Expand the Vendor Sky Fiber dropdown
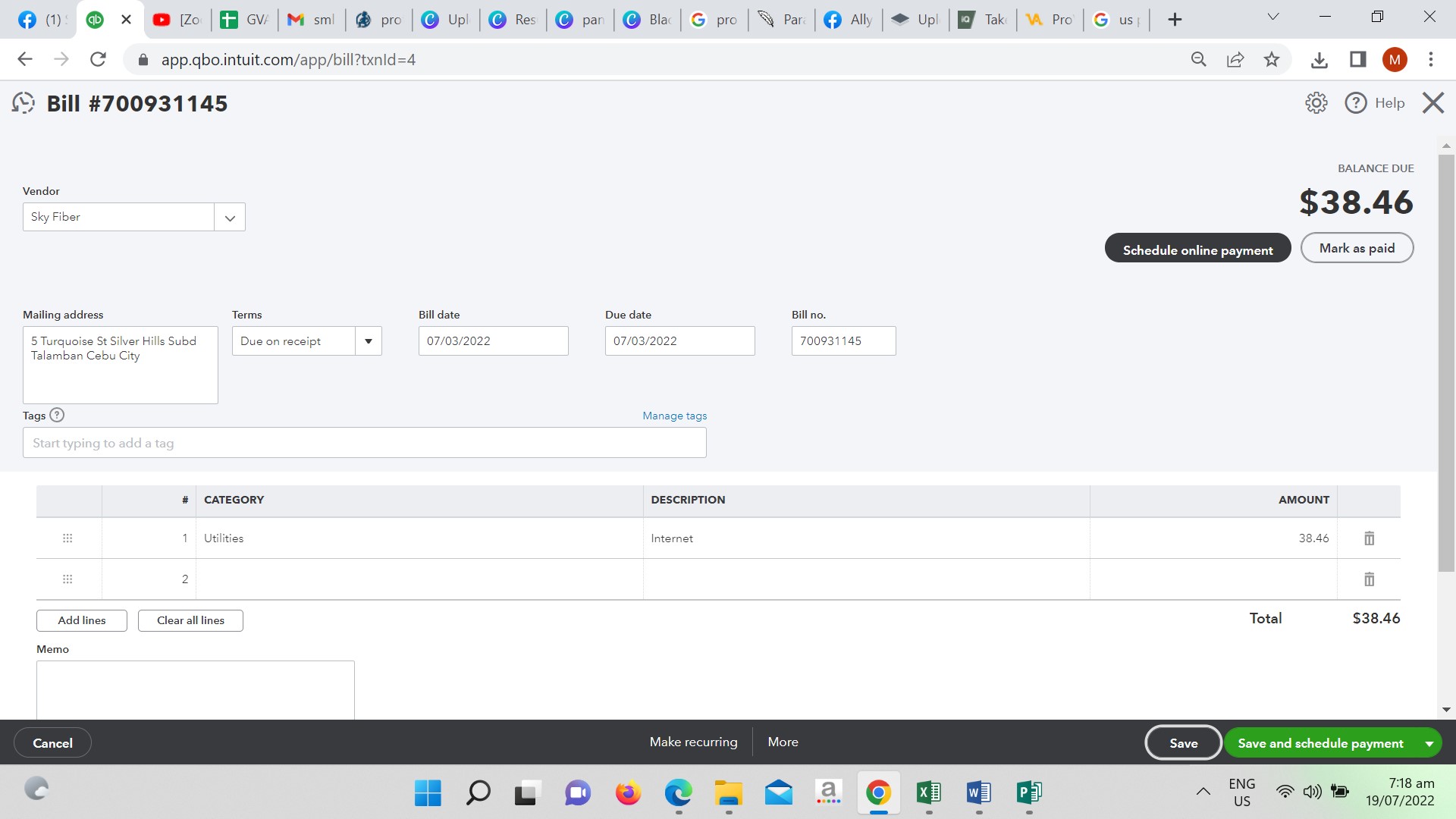 [x=230, y=218]
